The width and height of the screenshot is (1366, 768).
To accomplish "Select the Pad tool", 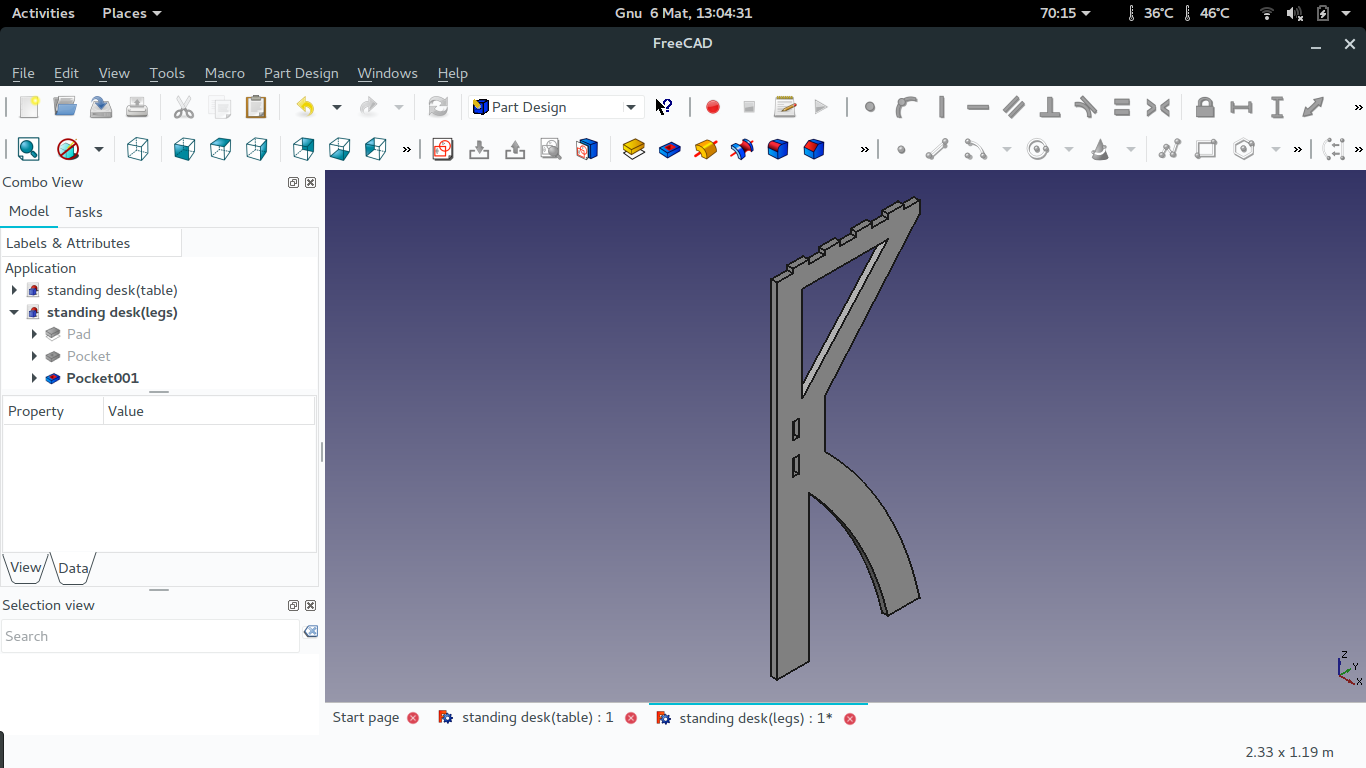I will (x=634, y=149).
